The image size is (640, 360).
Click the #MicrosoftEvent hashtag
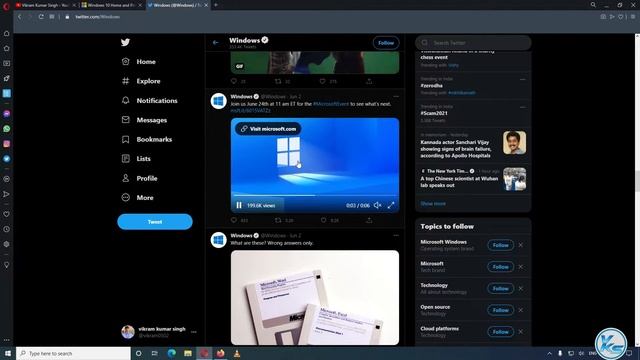pos(331,104)
